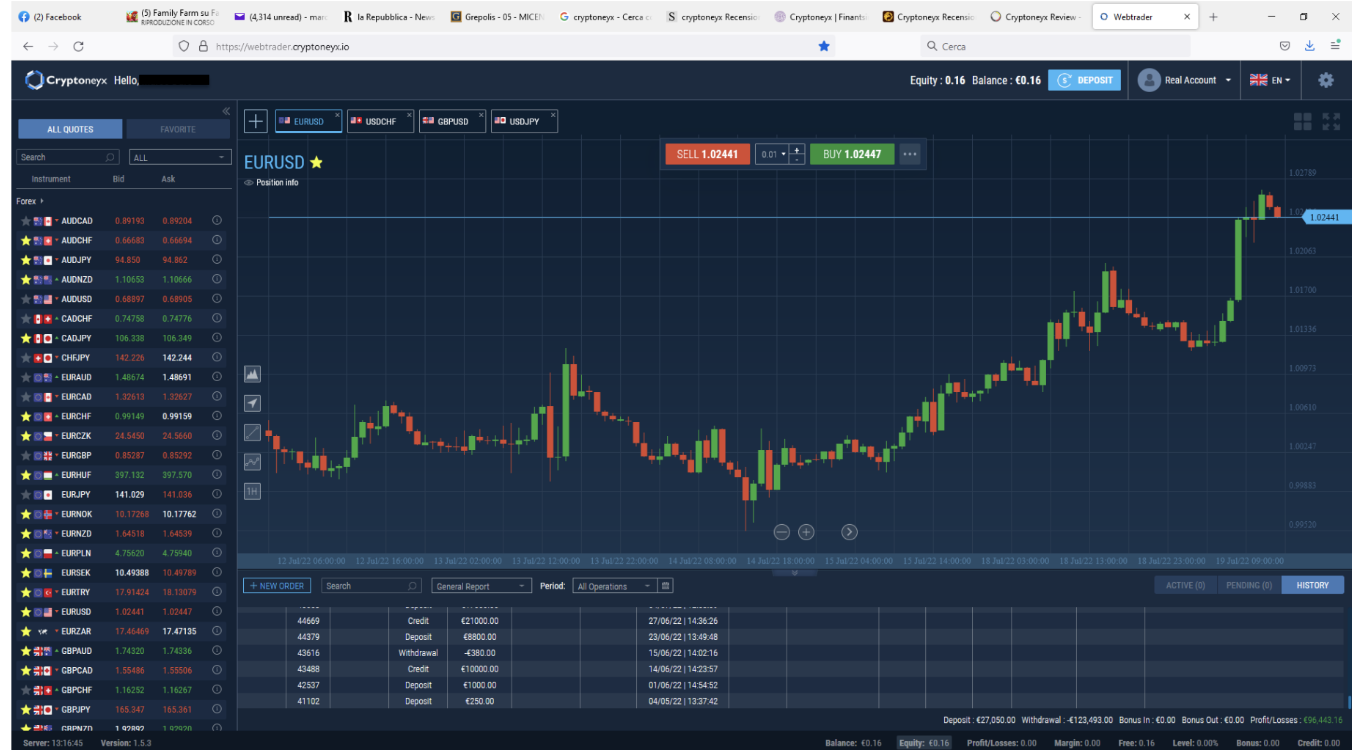Zoom out the chart with minus icon
1352x750 pixels.
(x=782, y=532)
